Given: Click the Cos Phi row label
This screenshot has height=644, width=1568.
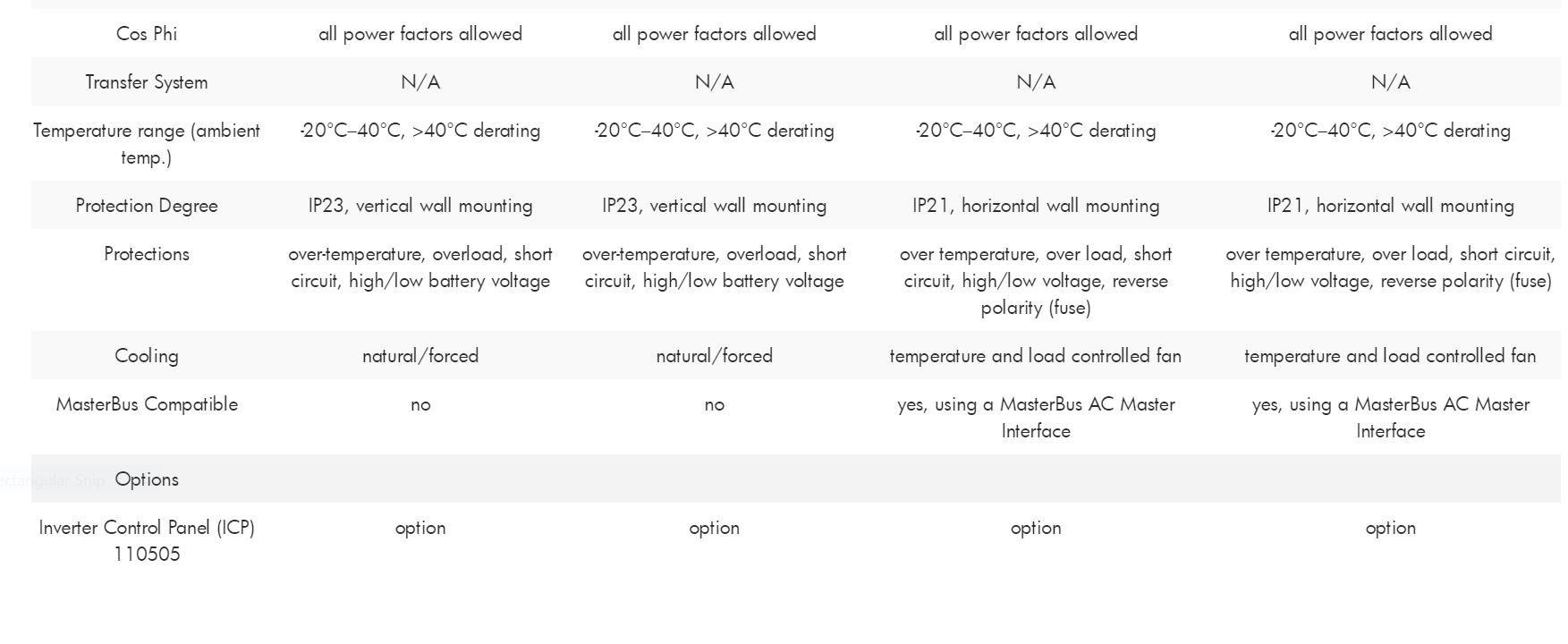Looking at the screenshot, I should tap(147, 34).
